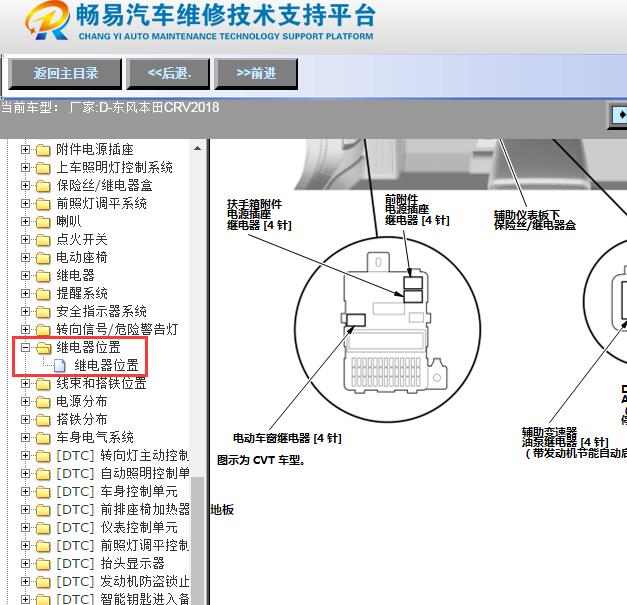Expand the 喇叭 tree node
Image resolution: width=627 pixels, height=605 pixels.
25,221
